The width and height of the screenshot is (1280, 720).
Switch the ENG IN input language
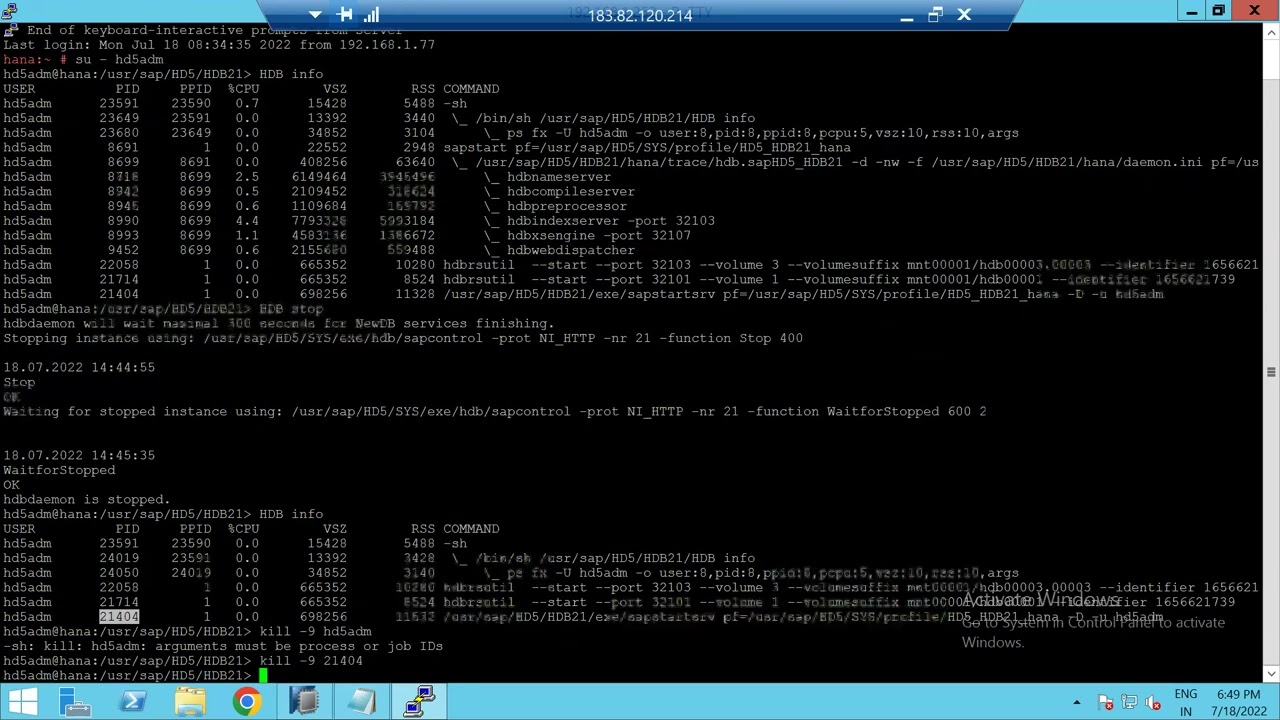tap(1186, 702)
